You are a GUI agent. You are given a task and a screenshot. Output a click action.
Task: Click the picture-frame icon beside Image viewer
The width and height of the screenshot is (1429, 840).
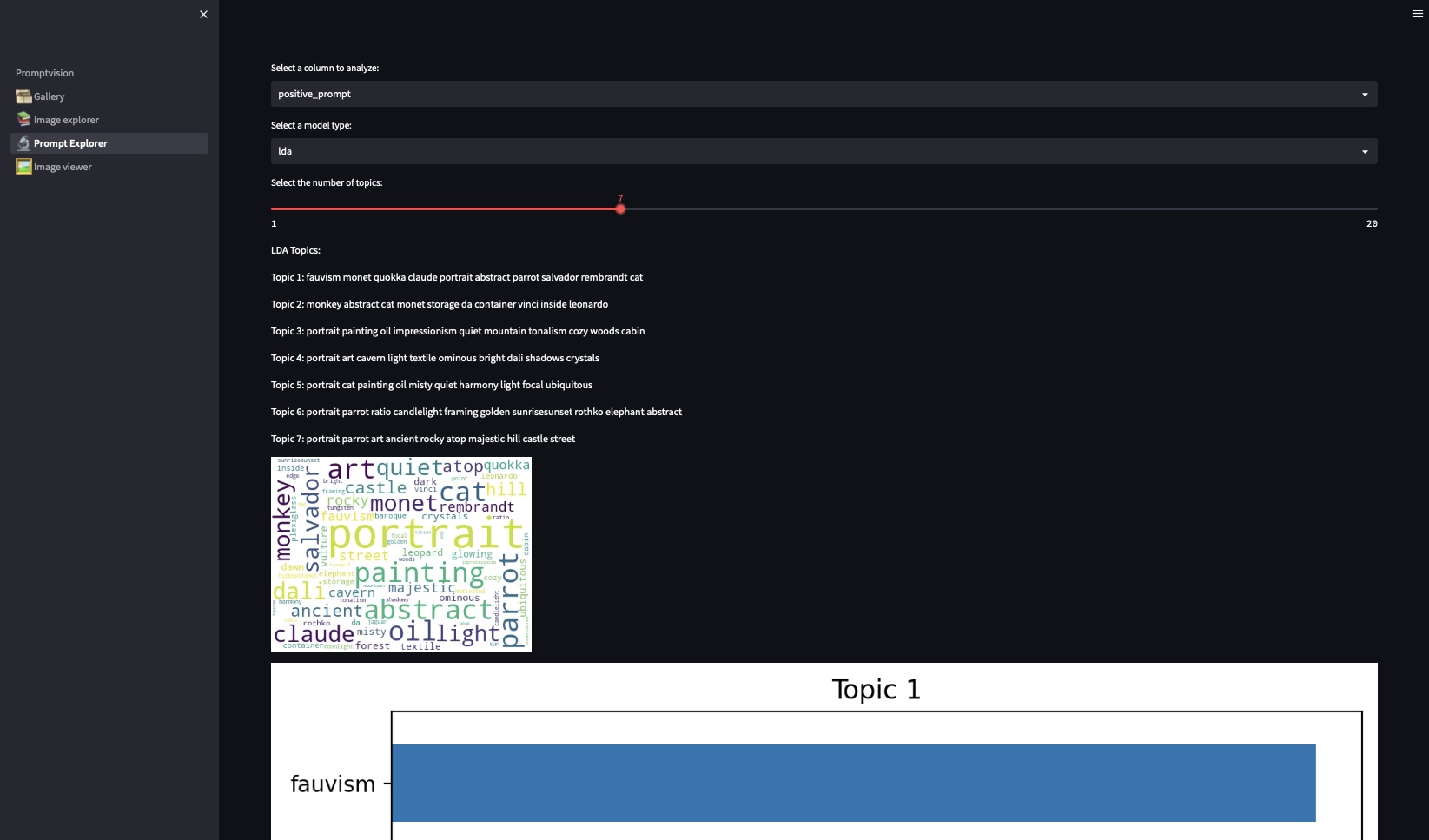click(x=23, y=166)
